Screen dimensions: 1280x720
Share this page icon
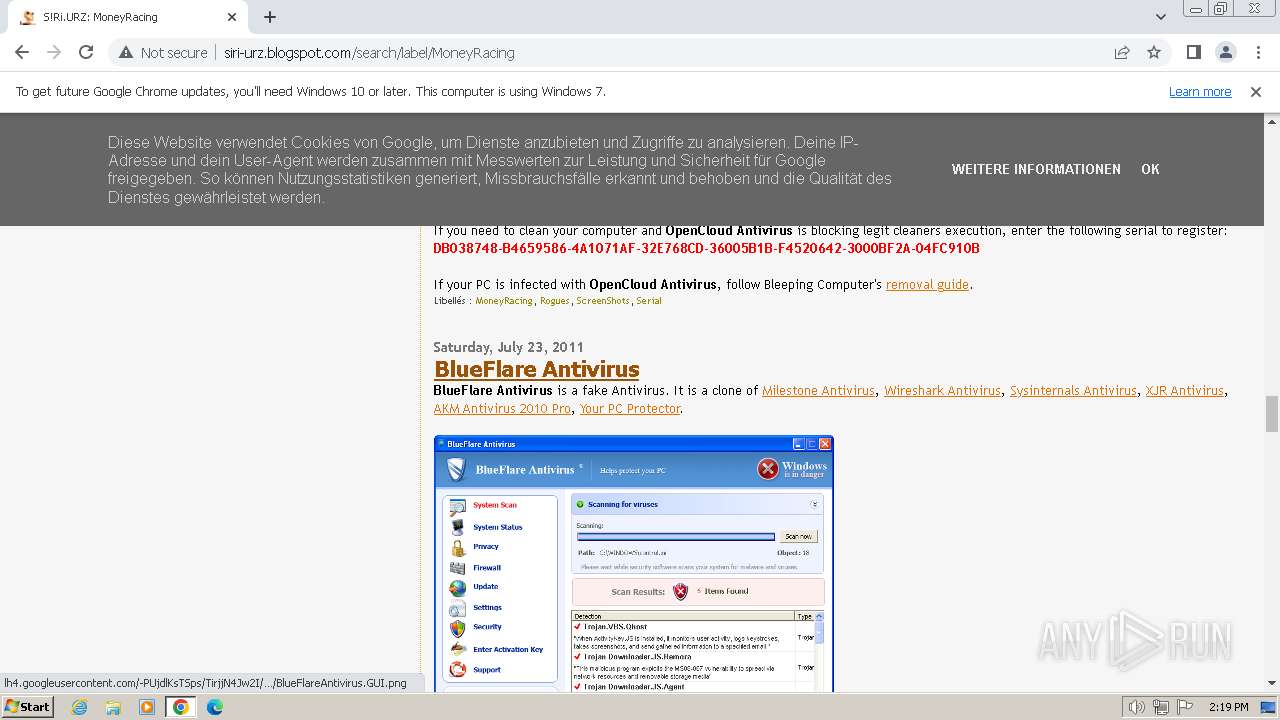[x=1122, y=52]
